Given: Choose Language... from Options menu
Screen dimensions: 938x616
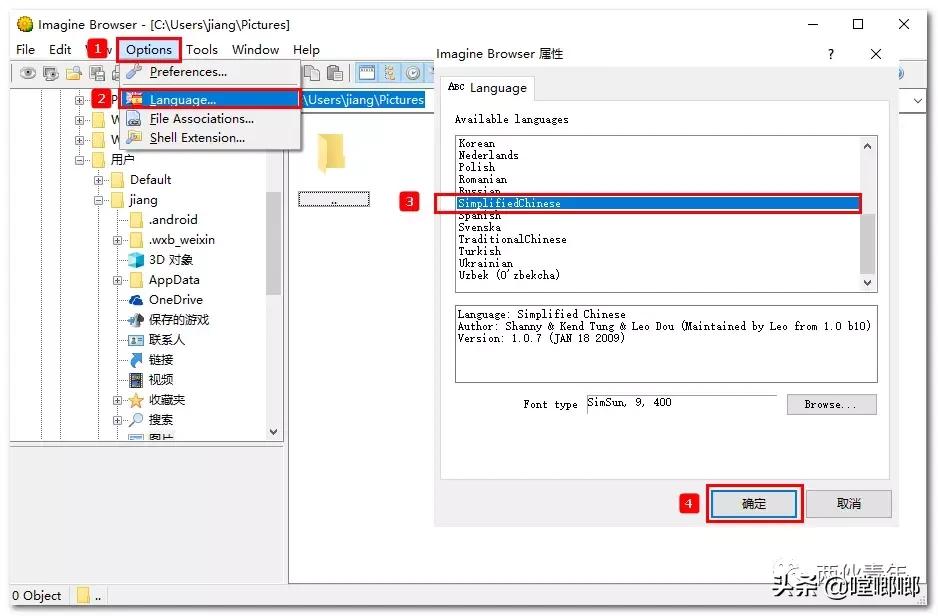Looking at the screenshot, I should click(x=209, y=99).
